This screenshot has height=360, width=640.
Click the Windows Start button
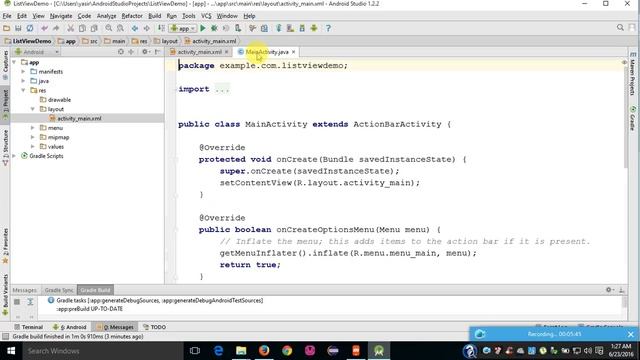point(11,351)
